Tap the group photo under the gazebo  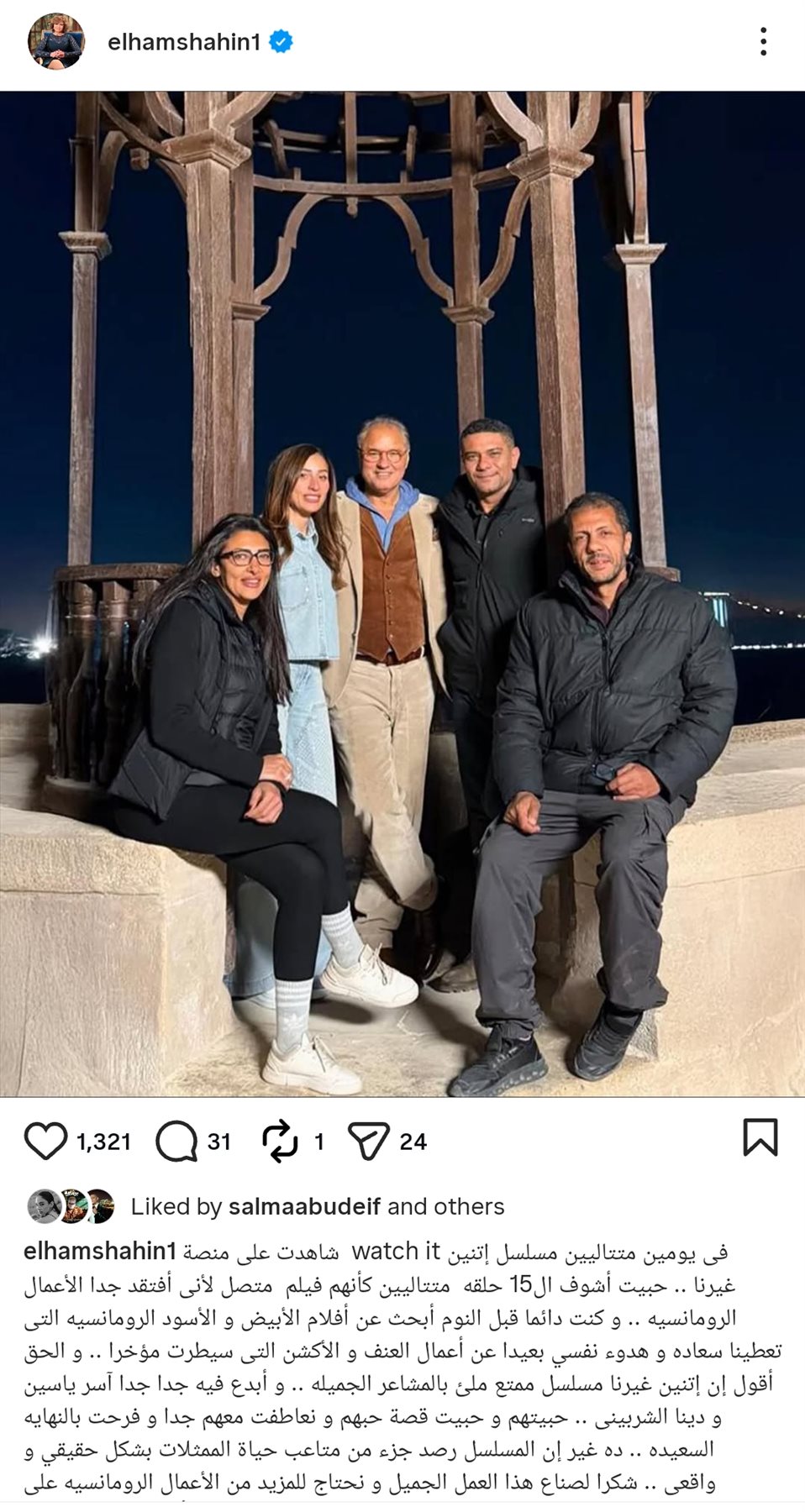pyautogui.click(x=402, y=594)
